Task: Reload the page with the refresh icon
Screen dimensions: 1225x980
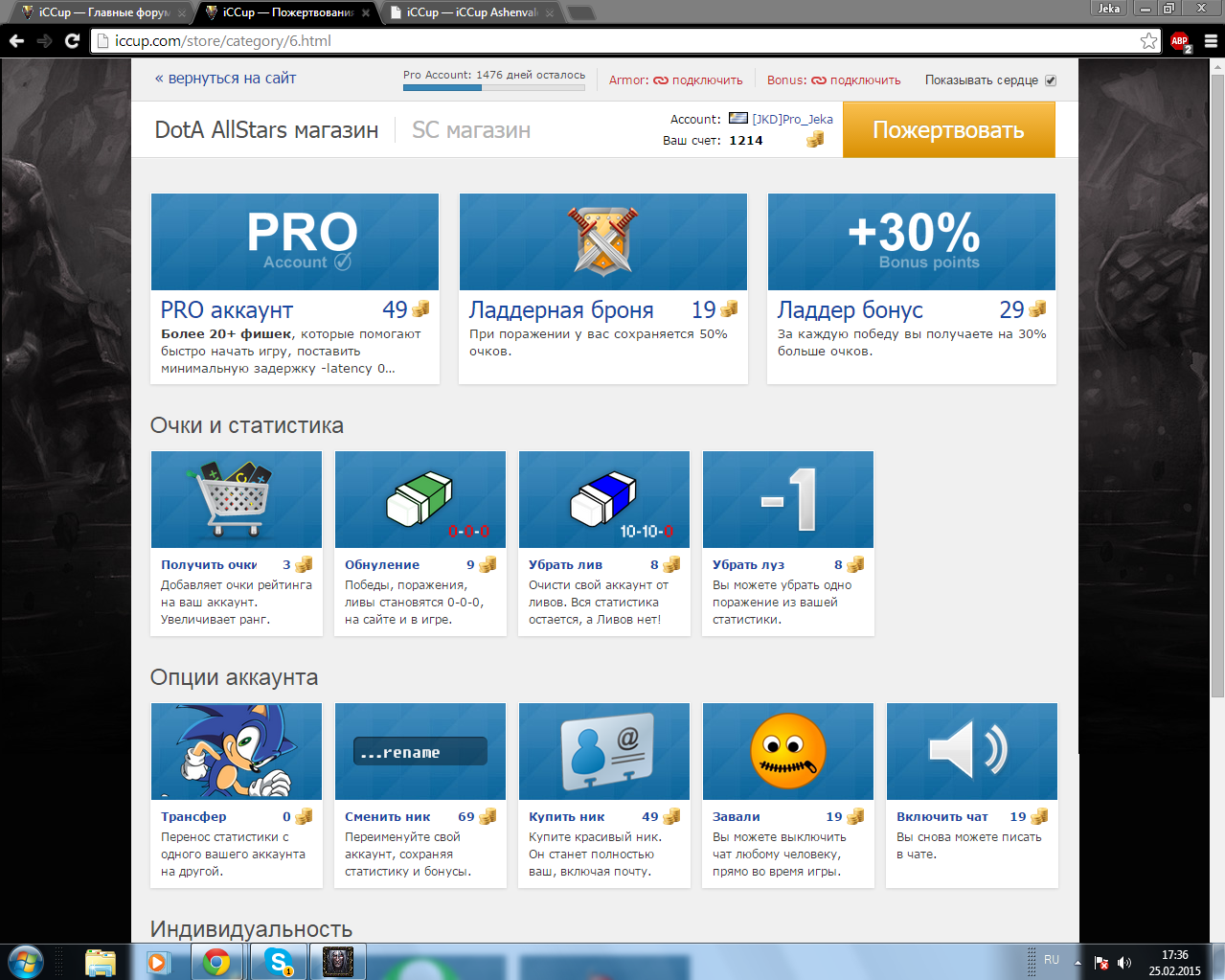Action: point(72,41)
